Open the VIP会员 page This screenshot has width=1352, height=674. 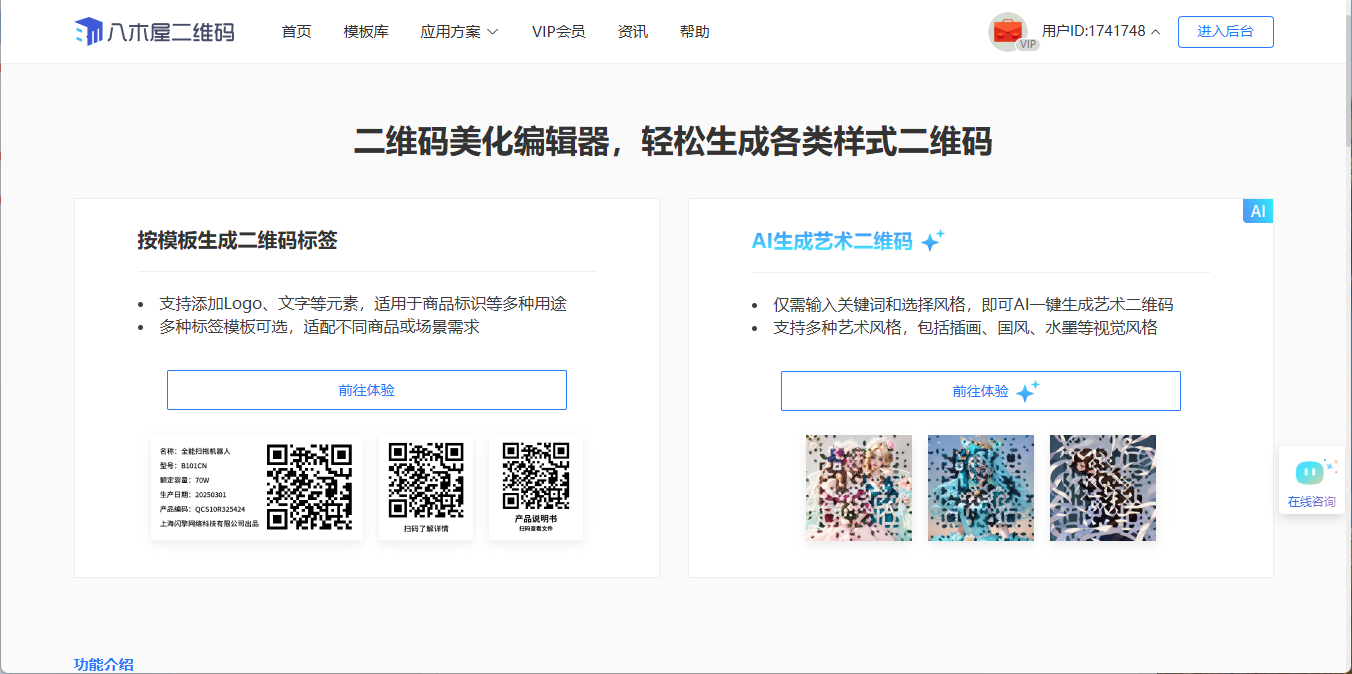pos(558,32)
